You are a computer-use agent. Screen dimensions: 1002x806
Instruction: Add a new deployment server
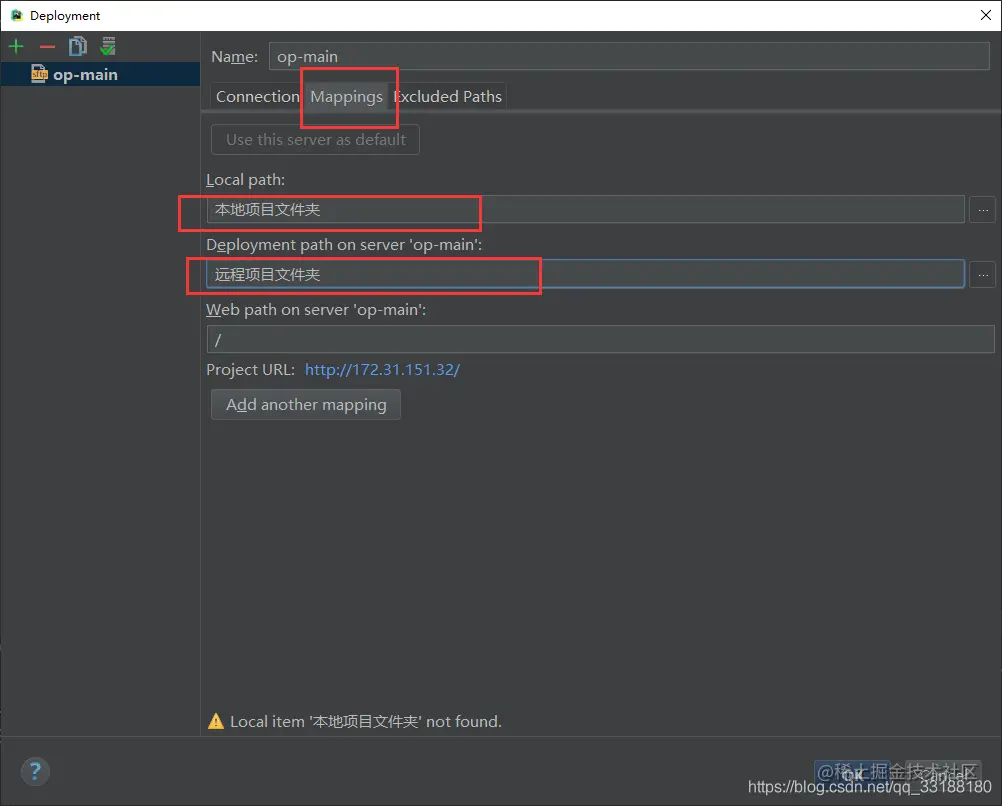point(16,47)
